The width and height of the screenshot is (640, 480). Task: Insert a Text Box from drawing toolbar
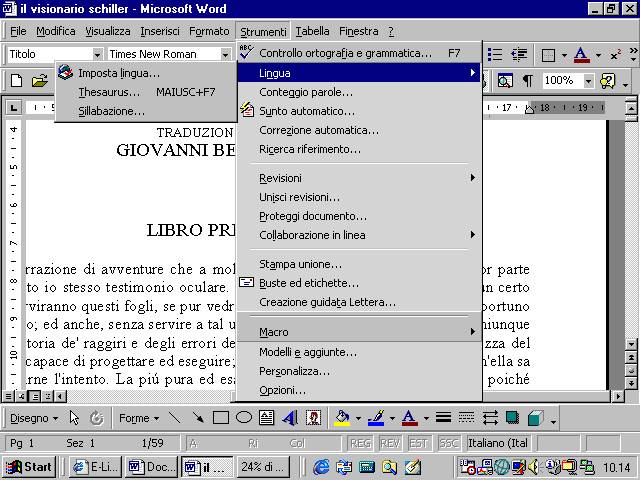(267, 418)
